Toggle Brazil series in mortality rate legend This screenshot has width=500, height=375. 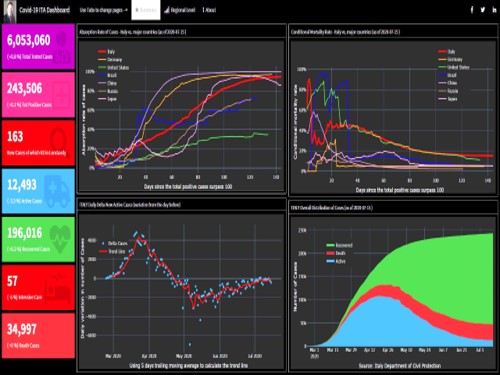448,75
